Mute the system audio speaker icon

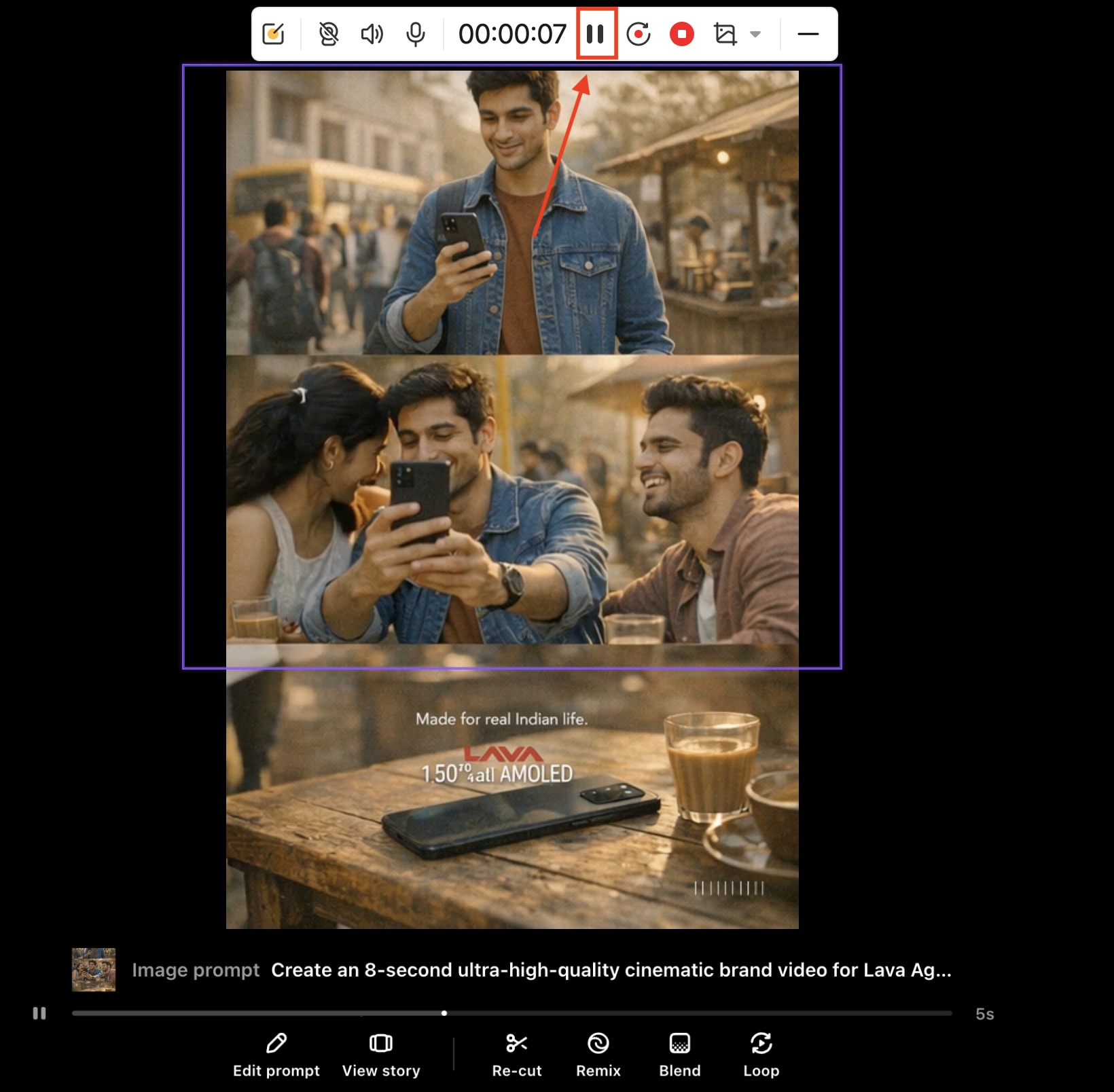coord(372,34)
